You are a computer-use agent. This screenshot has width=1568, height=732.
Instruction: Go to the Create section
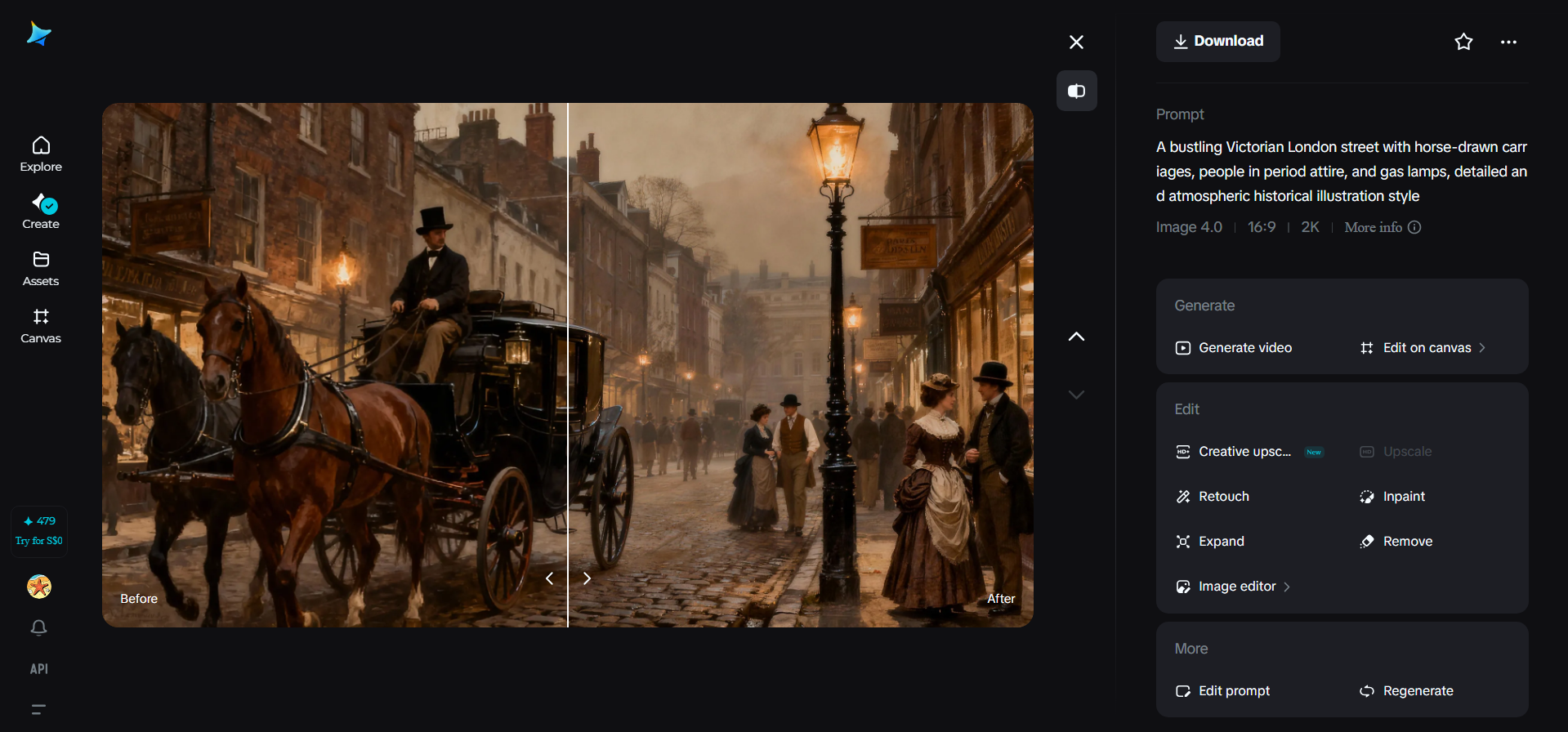coord(41,212)
